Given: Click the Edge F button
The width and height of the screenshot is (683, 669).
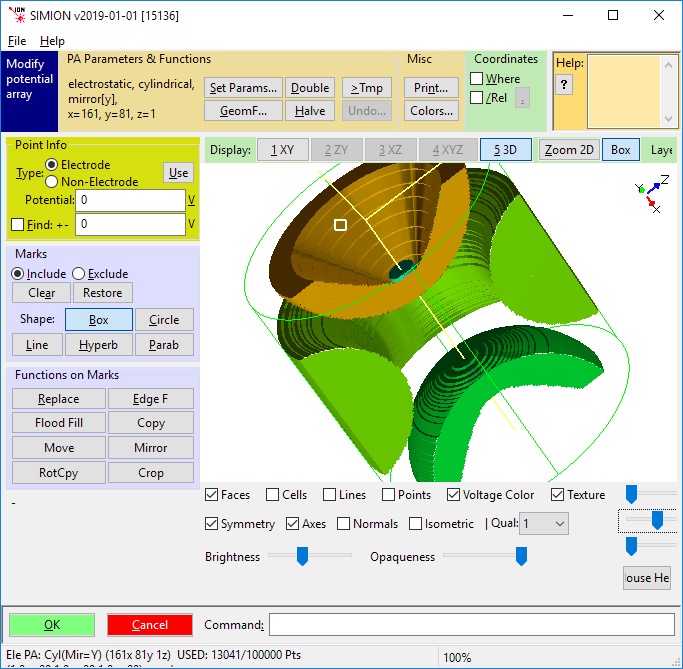Looking at the screenshot, I should point(151,399).
